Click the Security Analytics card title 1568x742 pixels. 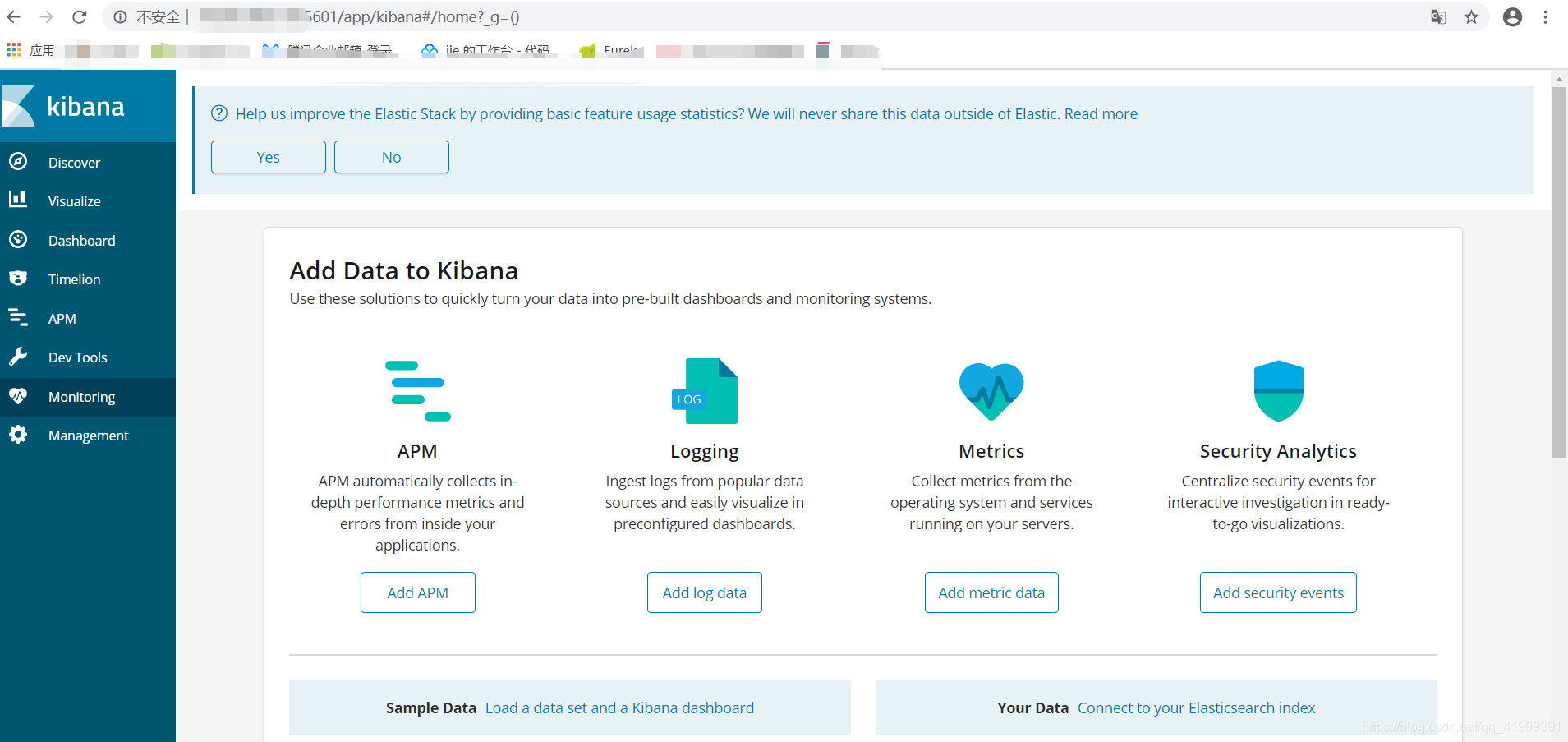(1278, 451)
